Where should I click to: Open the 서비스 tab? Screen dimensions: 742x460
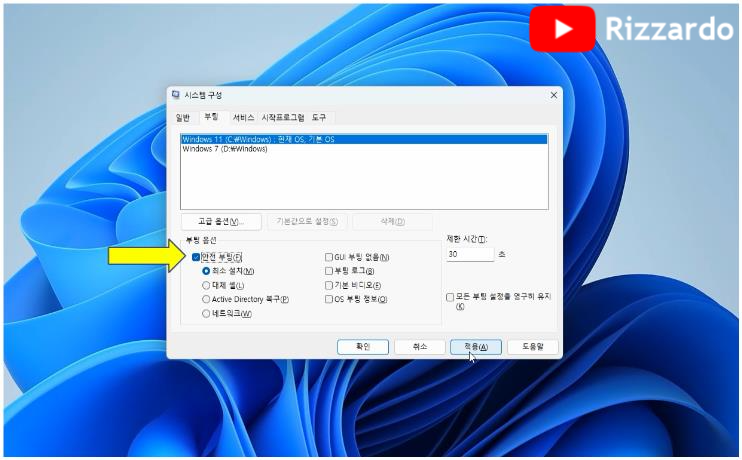coord(243,117)
